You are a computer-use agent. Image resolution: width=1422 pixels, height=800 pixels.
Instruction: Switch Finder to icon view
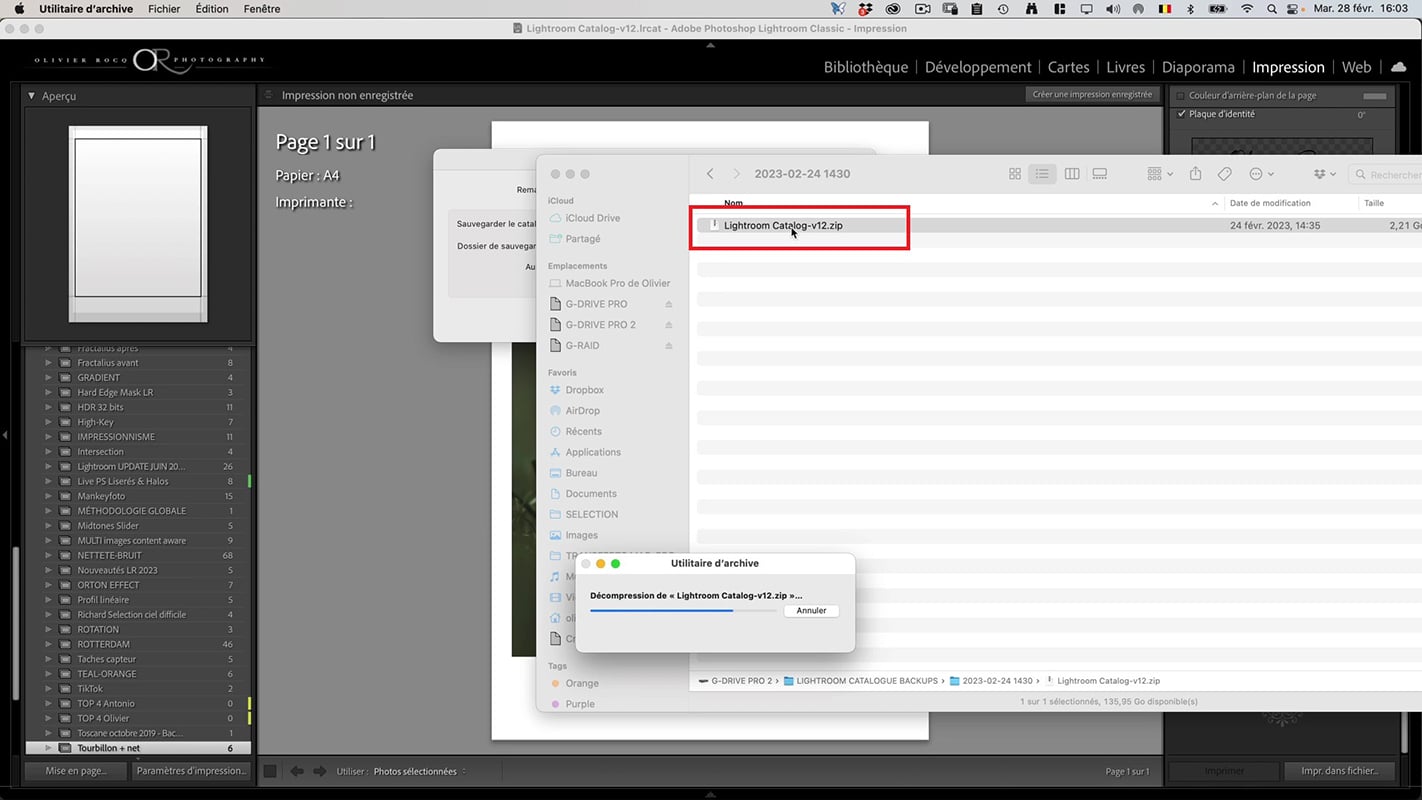pos(1015,174)
